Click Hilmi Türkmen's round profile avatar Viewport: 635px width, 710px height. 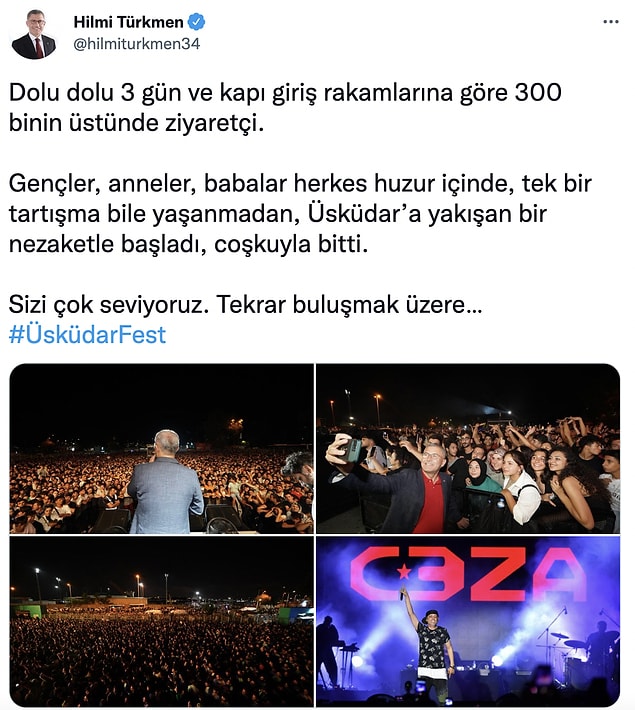click(x=34, y=34)
